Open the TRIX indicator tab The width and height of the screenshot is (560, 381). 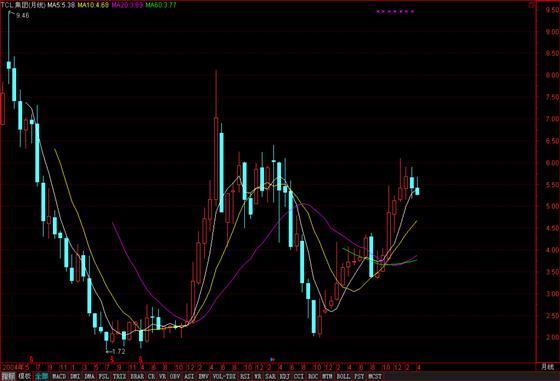[x=119, y=376]
